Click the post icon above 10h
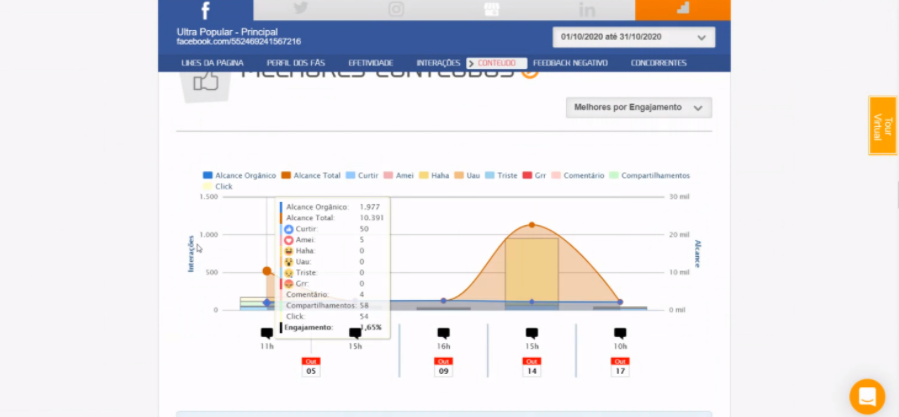The height and width of the screenshot is (417, 899). (x=620, y=333)
